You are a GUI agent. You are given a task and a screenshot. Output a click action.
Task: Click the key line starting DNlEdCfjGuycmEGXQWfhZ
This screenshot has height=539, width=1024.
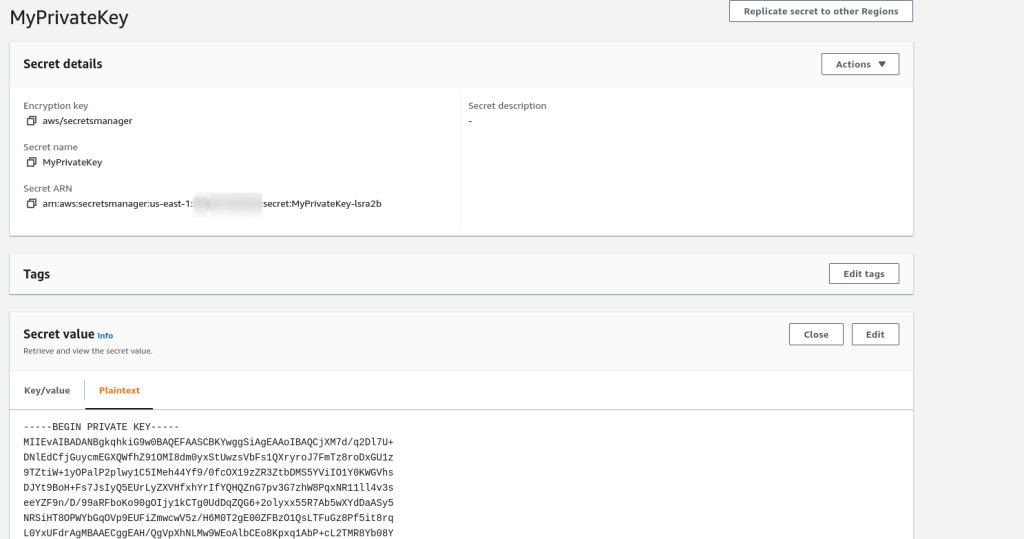208,457
